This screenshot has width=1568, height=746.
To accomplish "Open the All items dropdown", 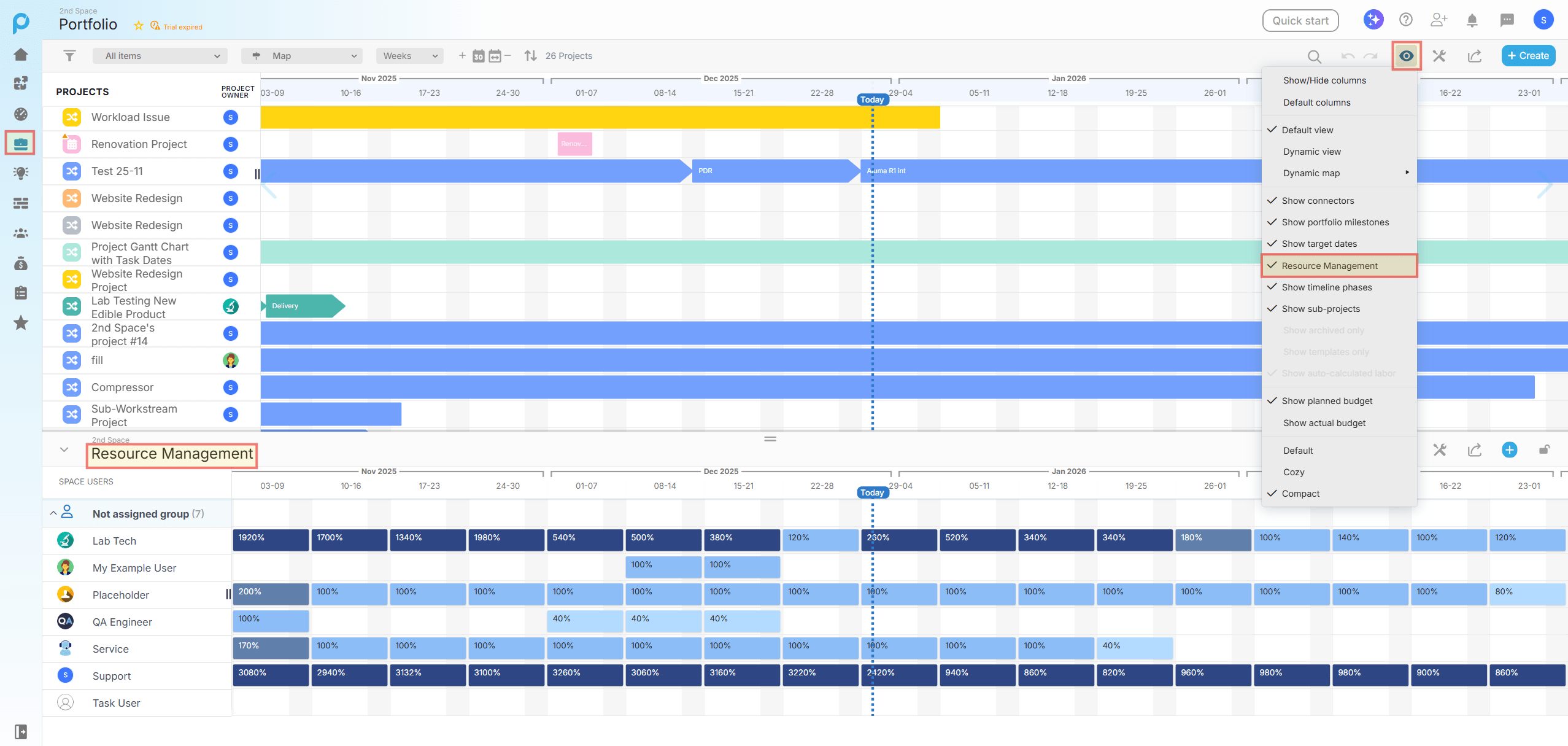I will [x=160, y=55].
